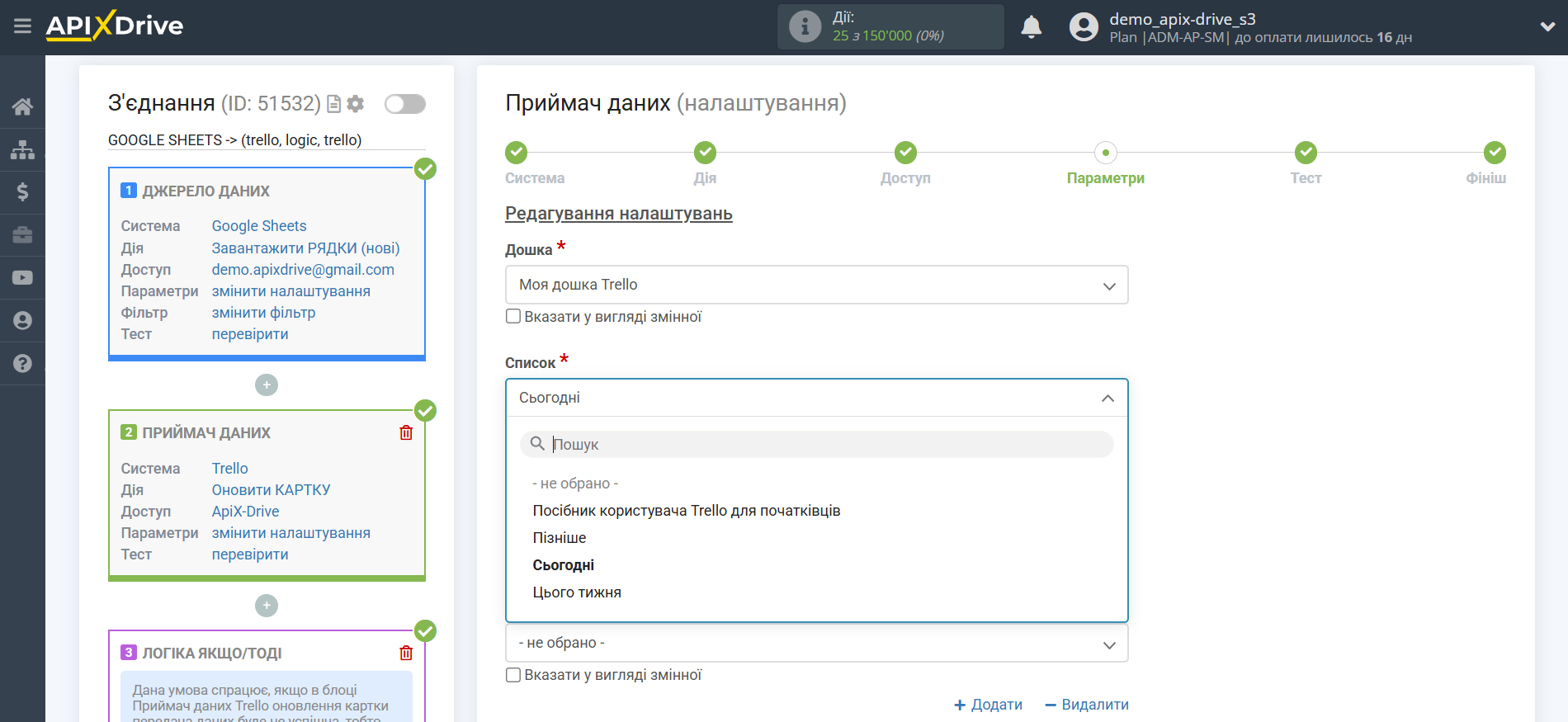
Task: Open the hamburger menu
Action: click(22, 26)
